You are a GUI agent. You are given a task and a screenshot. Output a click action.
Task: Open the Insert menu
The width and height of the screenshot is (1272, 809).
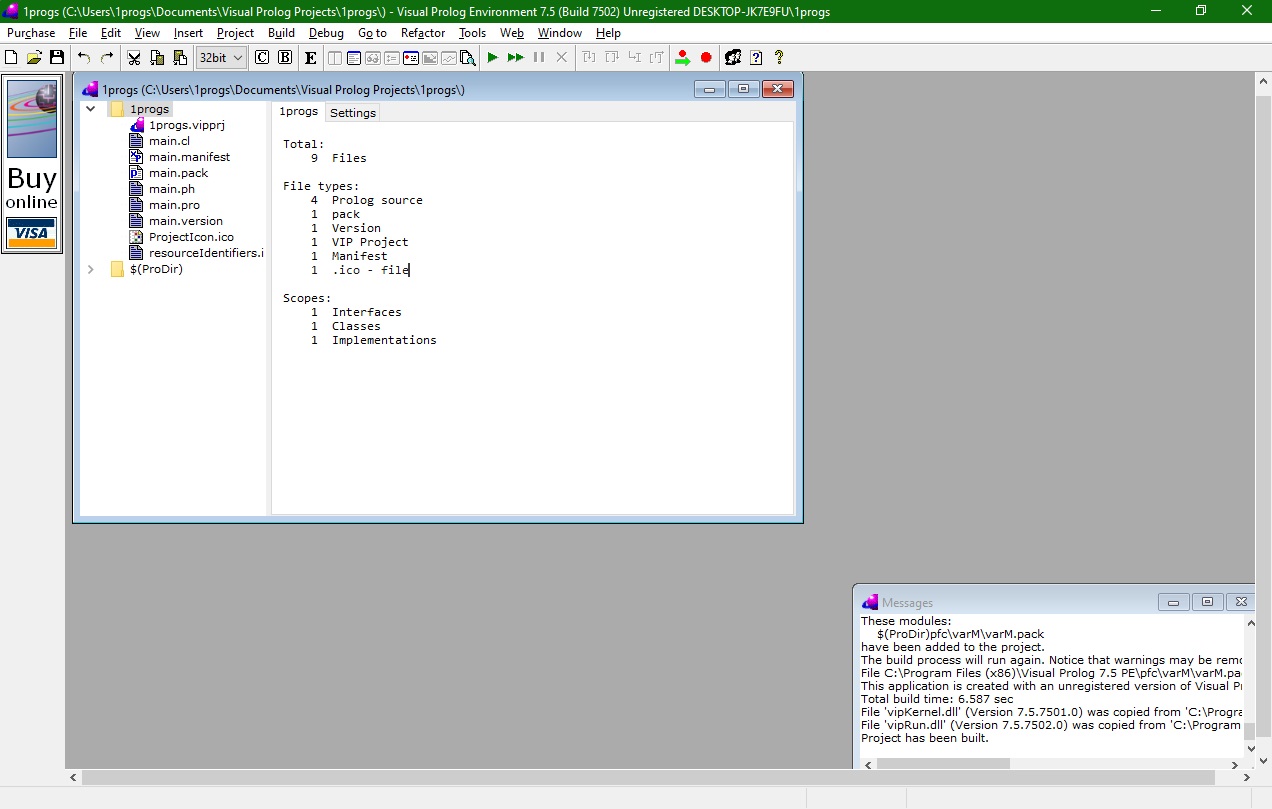click(x=188, y=33)
